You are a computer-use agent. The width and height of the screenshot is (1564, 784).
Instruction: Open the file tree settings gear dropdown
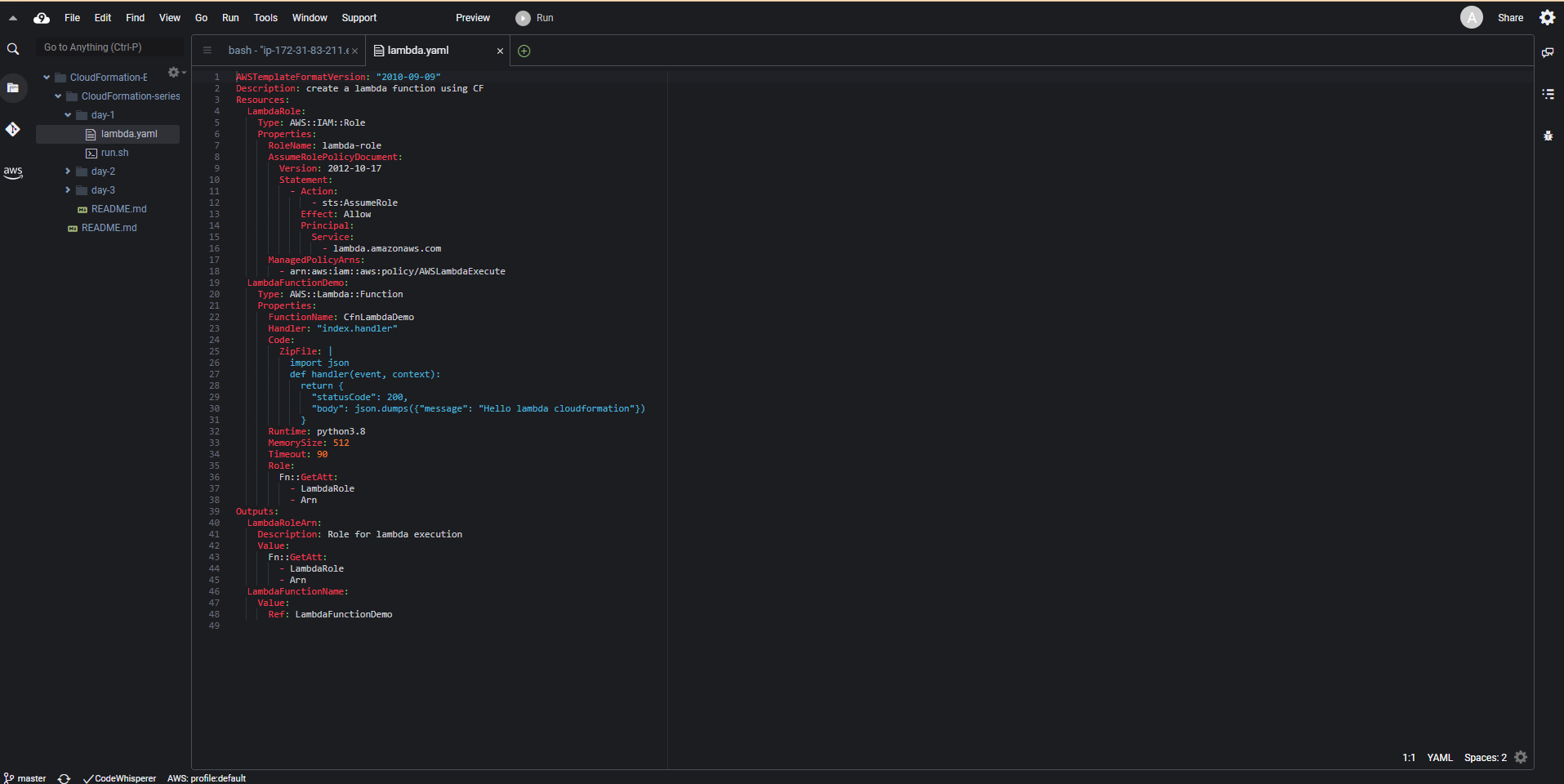click(176, 73)
